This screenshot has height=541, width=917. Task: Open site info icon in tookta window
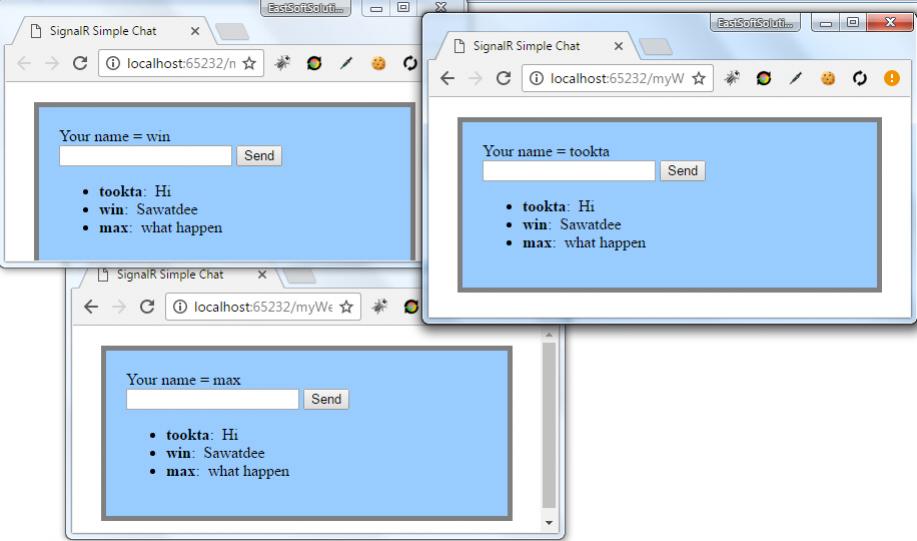[536, 78]
